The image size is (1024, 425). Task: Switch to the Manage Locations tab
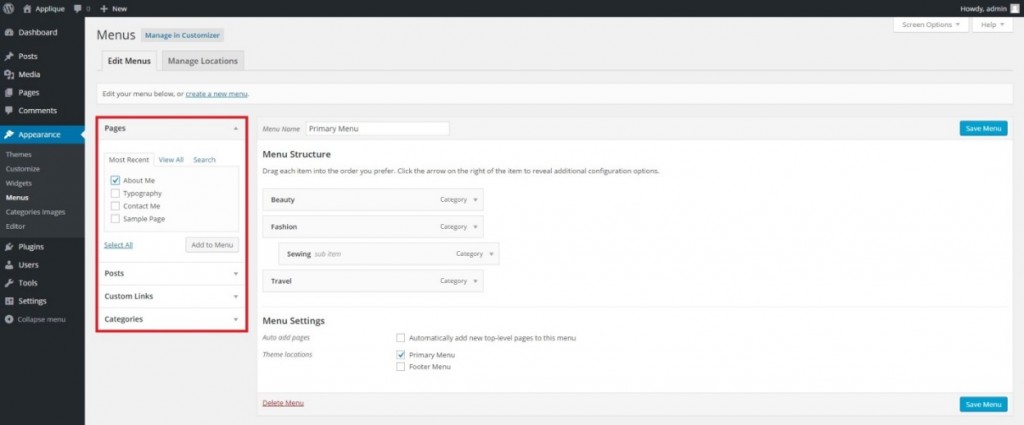pyautogui.click(x=203, y=62)
